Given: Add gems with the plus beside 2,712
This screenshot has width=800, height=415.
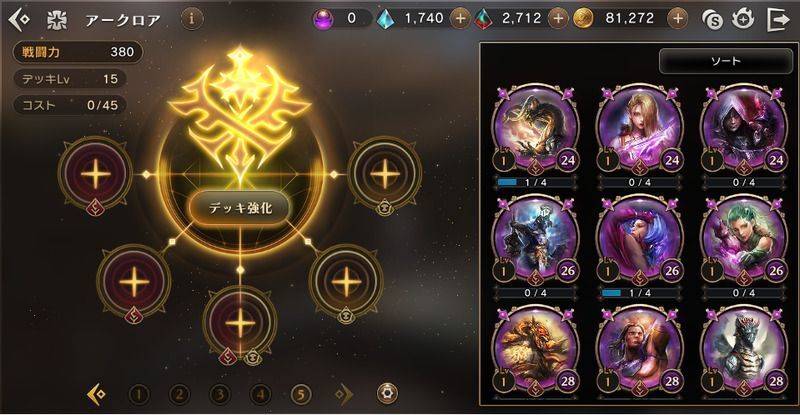Looking at the screenshot, I should (x=559, y=19).
